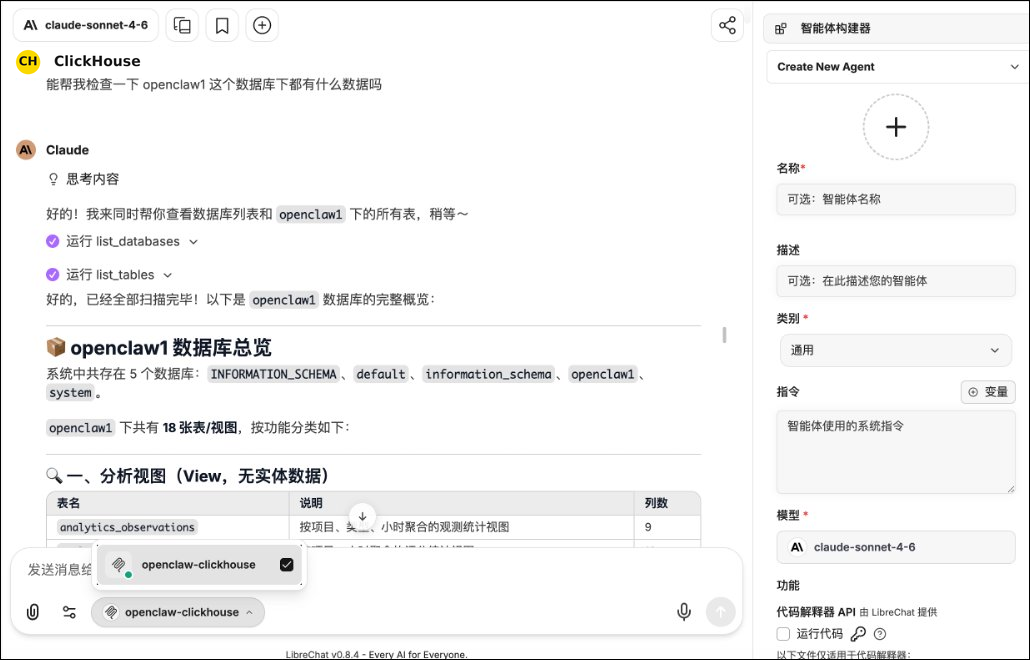The image size is (1030, 660).
Task: Click the scroll-down arrow in the chat
Action: click(x=362, y=517)
